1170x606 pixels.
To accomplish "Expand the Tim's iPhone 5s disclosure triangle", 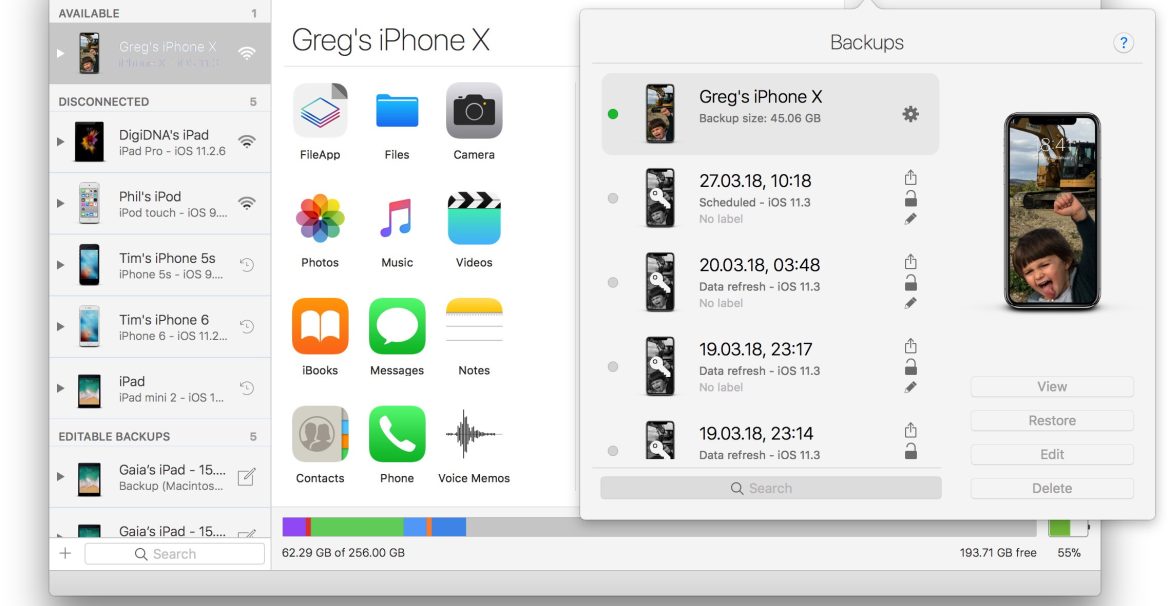I will click(x=60, y=265).
